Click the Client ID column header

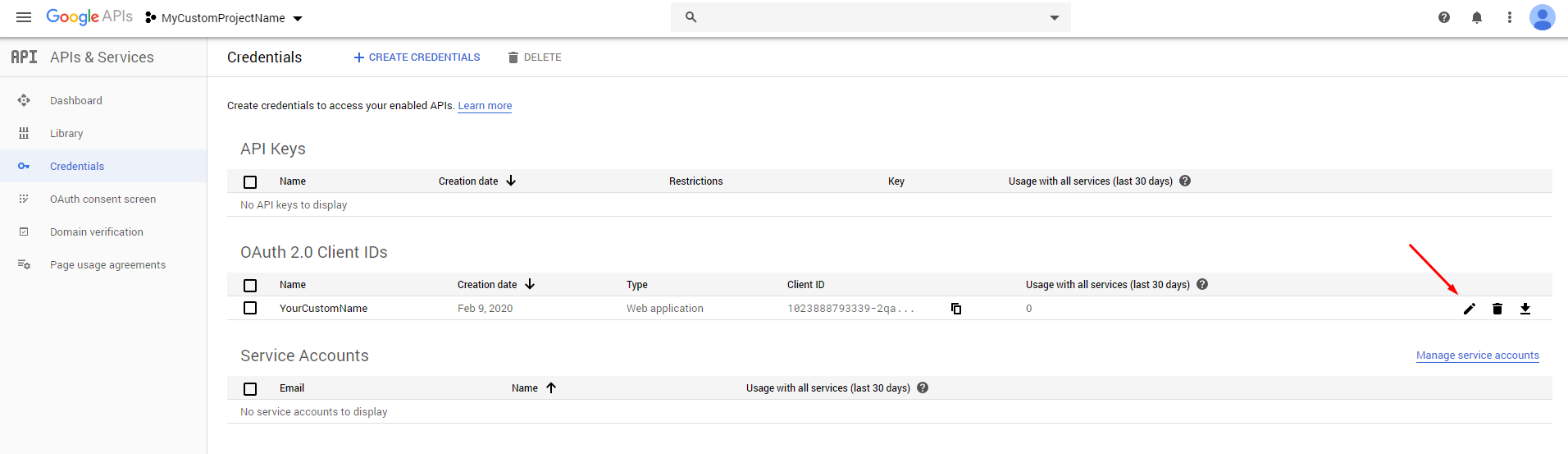point(806,284)
